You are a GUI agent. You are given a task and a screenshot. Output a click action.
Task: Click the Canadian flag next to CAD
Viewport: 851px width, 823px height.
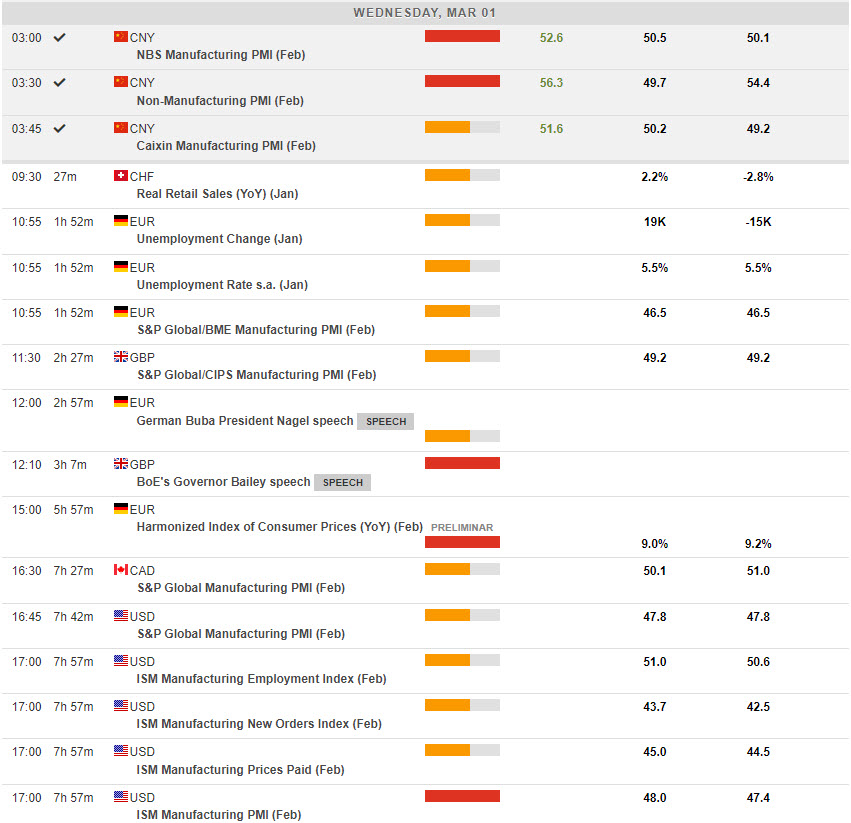coord(121,570)
